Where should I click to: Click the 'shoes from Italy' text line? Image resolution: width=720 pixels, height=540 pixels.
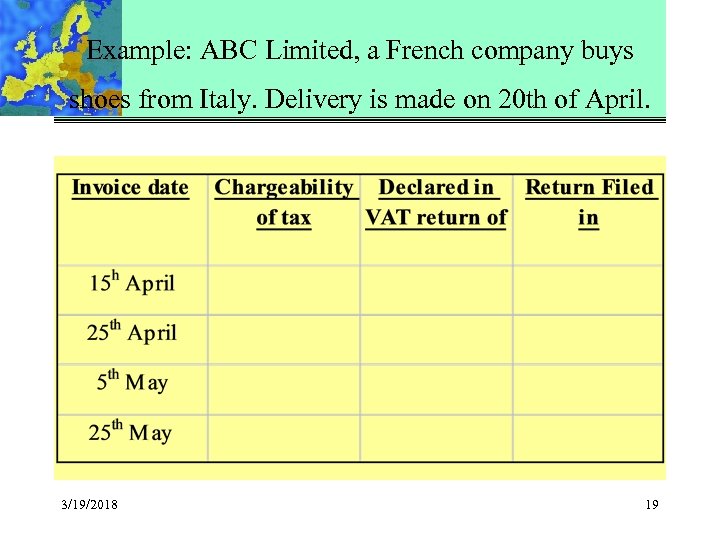point(360,100)
